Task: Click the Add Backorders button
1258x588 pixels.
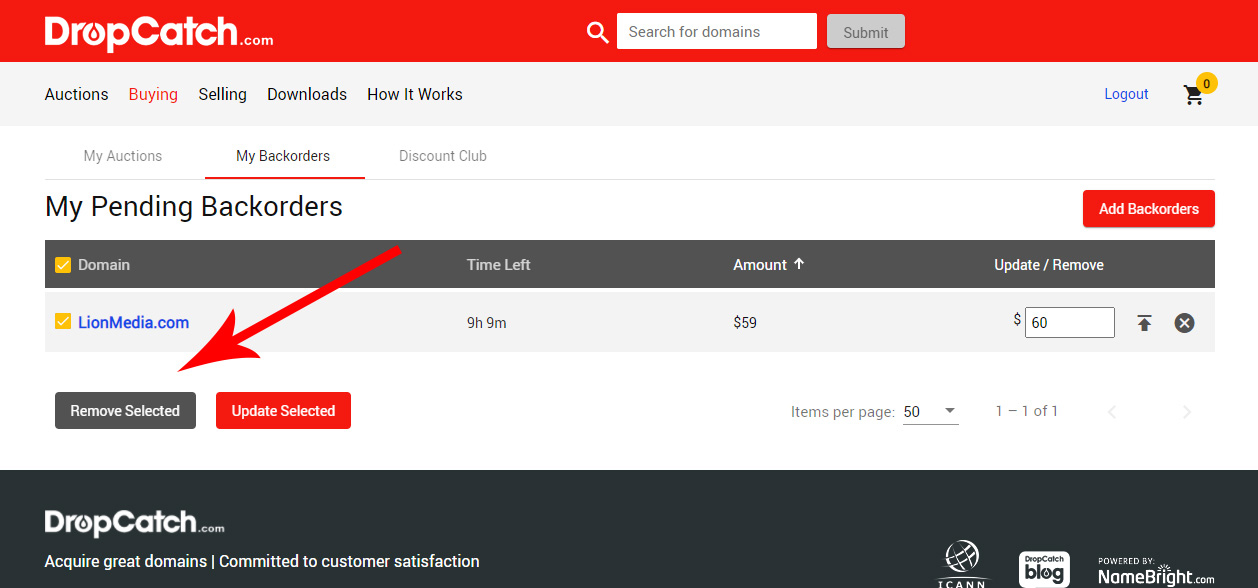Action: pos(1149,209)
